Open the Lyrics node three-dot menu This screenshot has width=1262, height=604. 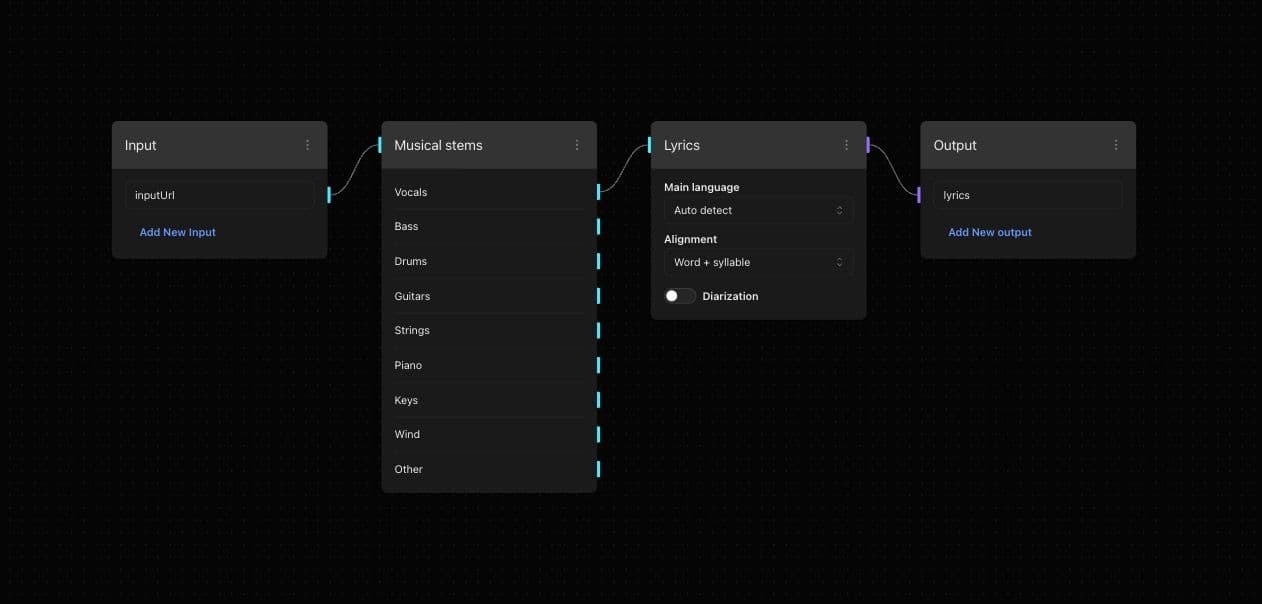[x=846, y=145]
